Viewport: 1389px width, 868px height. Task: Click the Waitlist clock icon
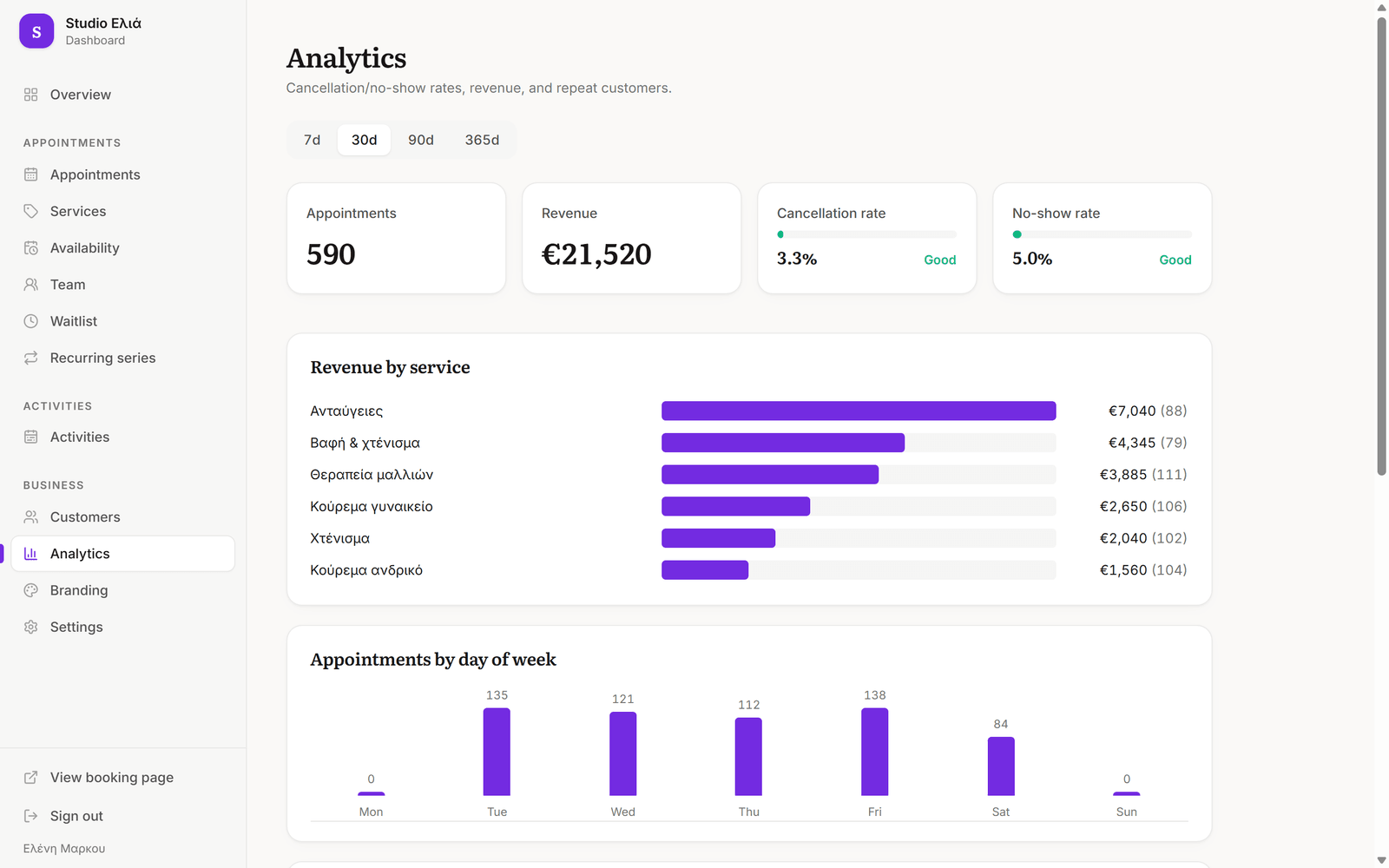[x=31, y=321]
